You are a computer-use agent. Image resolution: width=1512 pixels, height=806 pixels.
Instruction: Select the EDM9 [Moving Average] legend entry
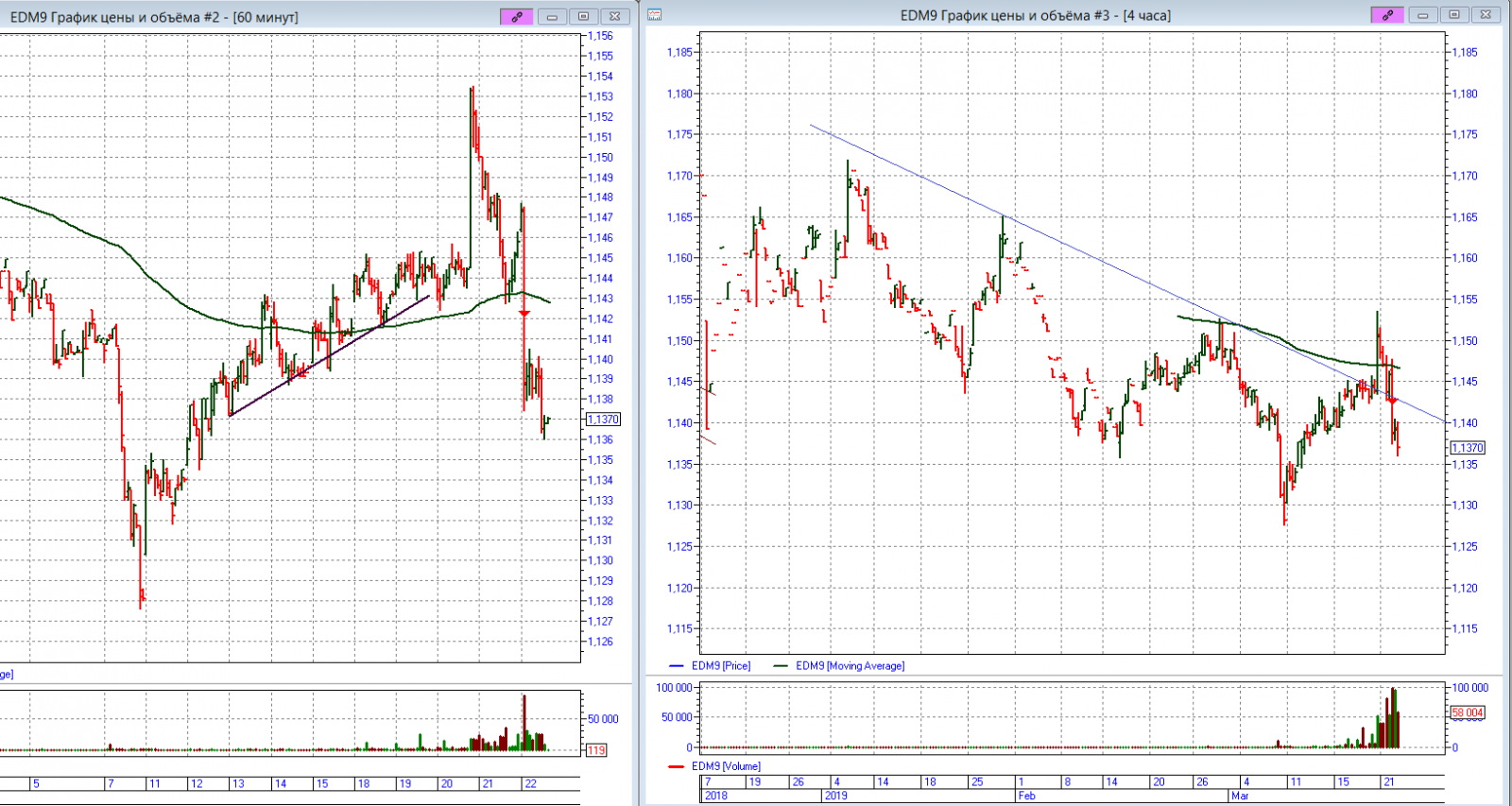(x=849, y=666)
